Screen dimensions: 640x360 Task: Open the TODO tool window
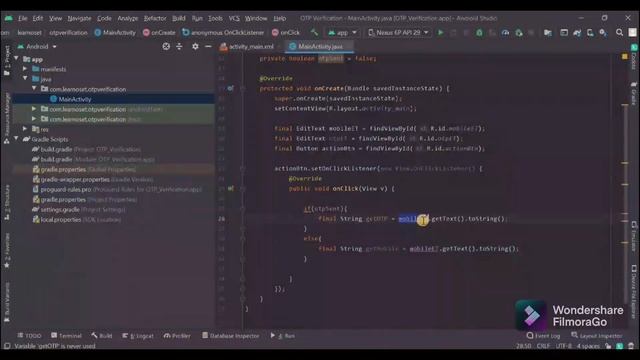[x=29, y=336]
